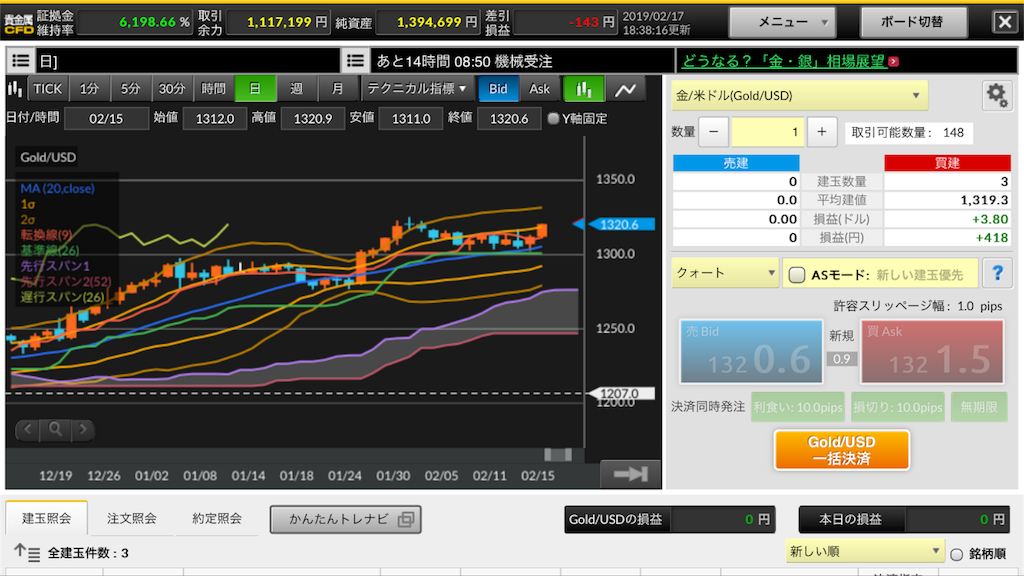The height and width of the screenshot is (576, 1024).
Task: Click the sort positions list icon
Action: [x=27, y=552]
